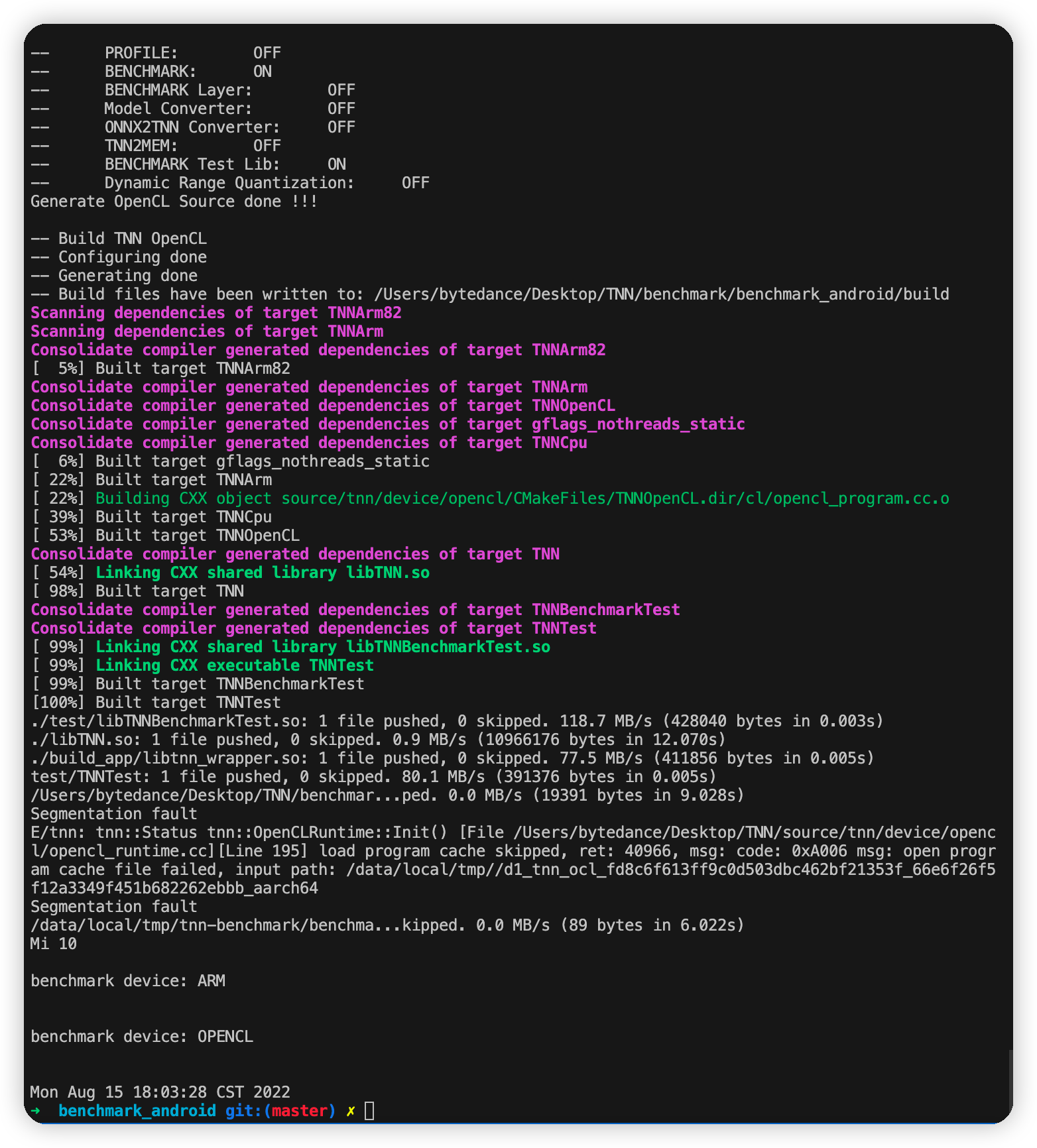Click the 'Build files have been written to' path line
The width and height of the screenshot is (1037, 1148).
click(x=490, y=294)
